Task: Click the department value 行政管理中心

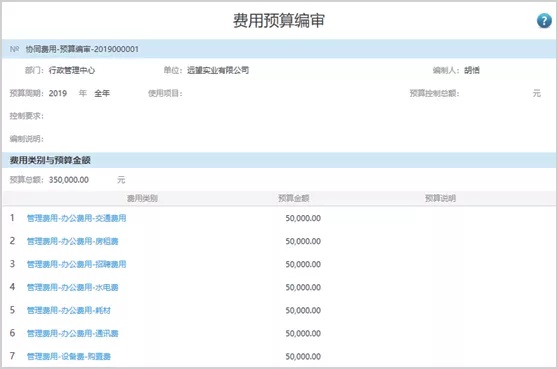Action: [72, 70]
